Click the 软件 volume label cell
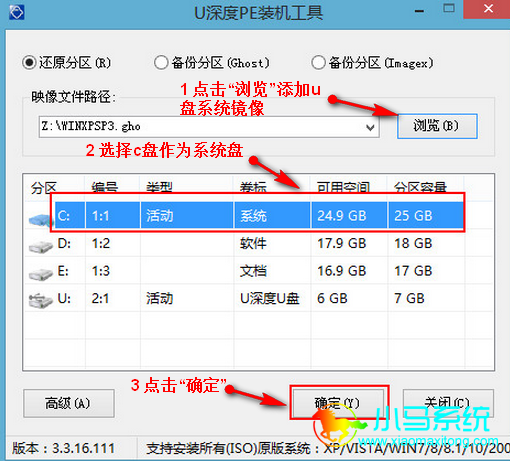 click(x=253, y=243)
